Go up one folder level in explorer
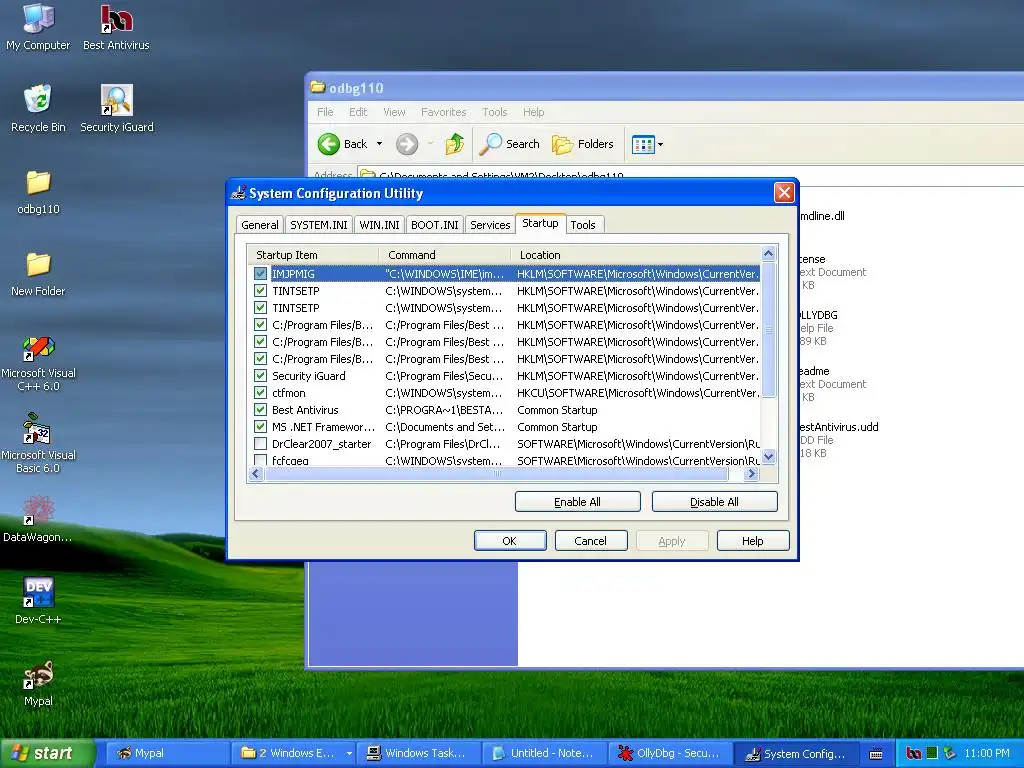The image size is (1024, 768). tap(455, 144)
